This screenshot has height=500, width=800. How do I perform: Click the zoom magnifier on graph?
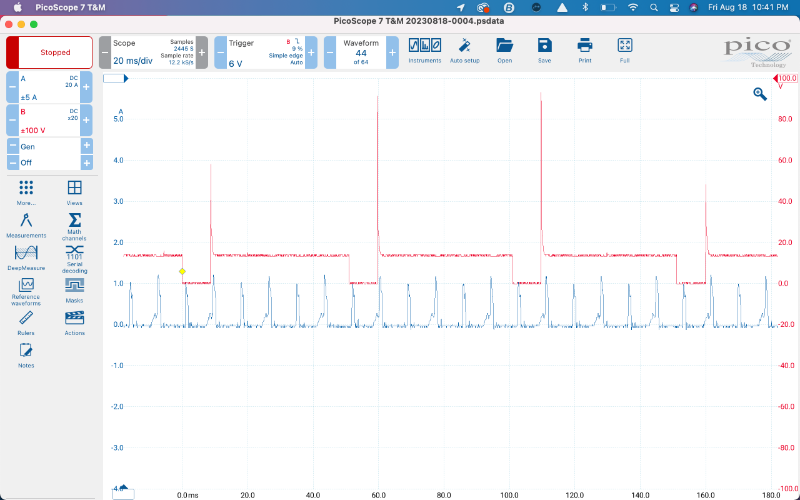[760, 94]
